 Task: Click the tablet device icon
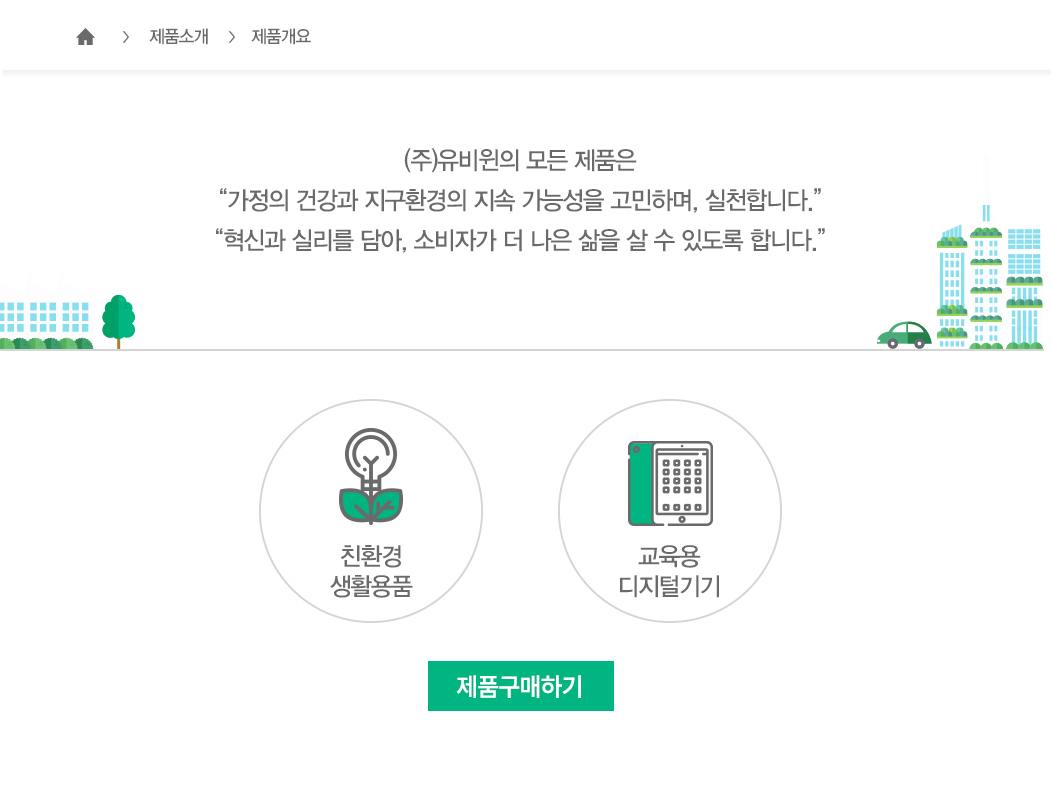pyautogui.click(x=670, y=483)
